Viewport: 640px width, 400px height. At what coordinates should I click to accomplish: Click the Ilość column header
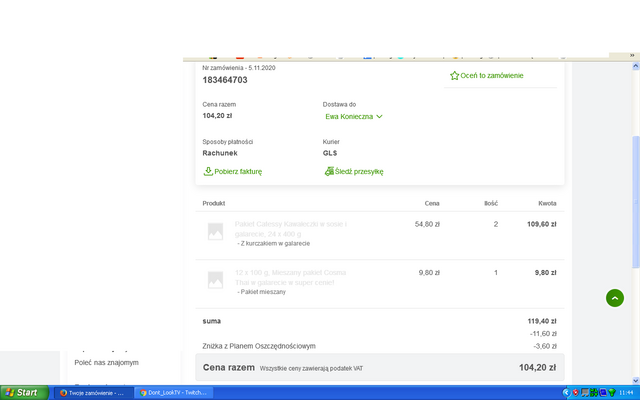point(491,203)
